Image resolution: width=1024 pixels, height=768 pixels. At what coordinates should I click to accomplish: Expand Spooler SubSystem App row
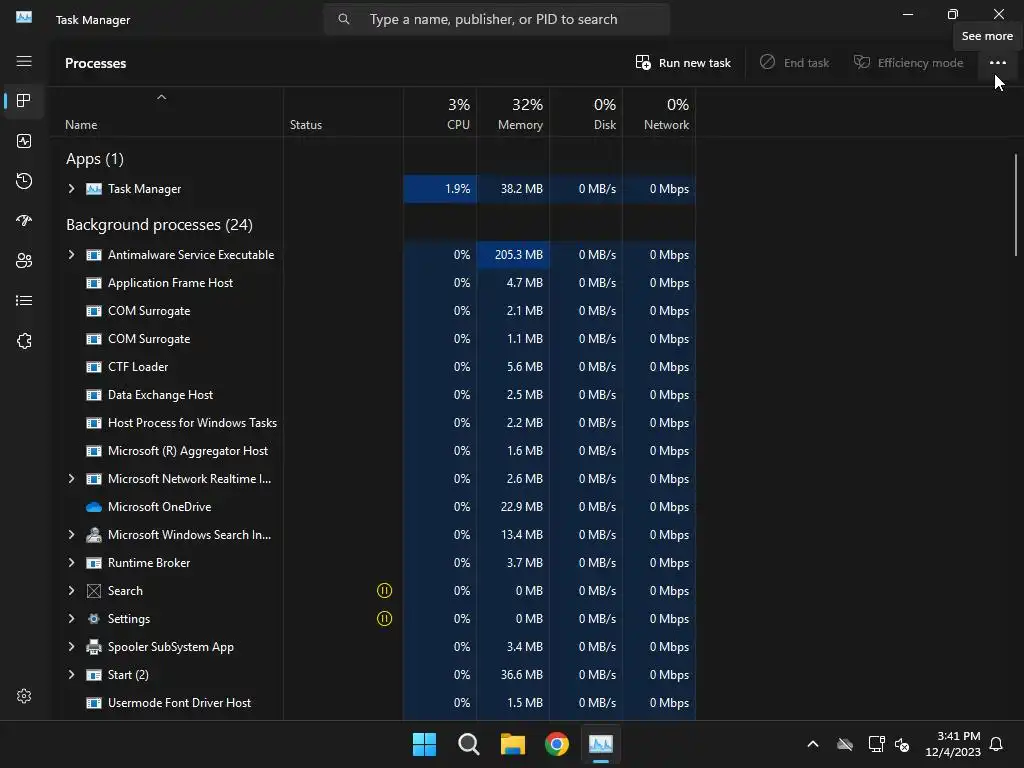point(71,647)
